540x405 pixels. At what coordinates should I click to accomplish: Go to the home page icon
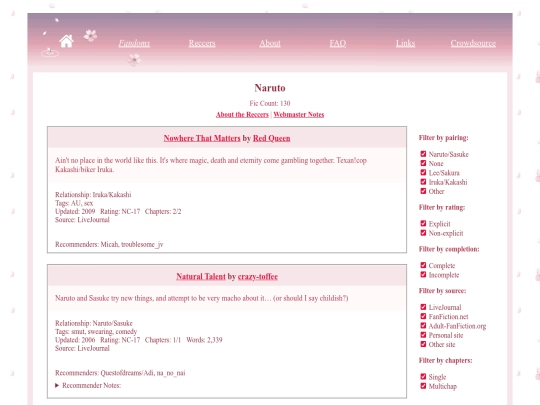click(66, 41)
